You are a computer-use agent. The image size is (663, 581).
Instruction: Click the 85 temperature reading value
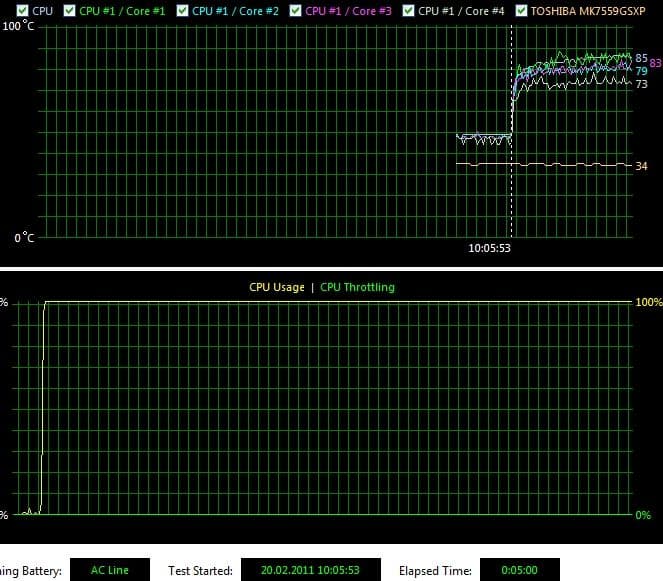coord(641,58)
